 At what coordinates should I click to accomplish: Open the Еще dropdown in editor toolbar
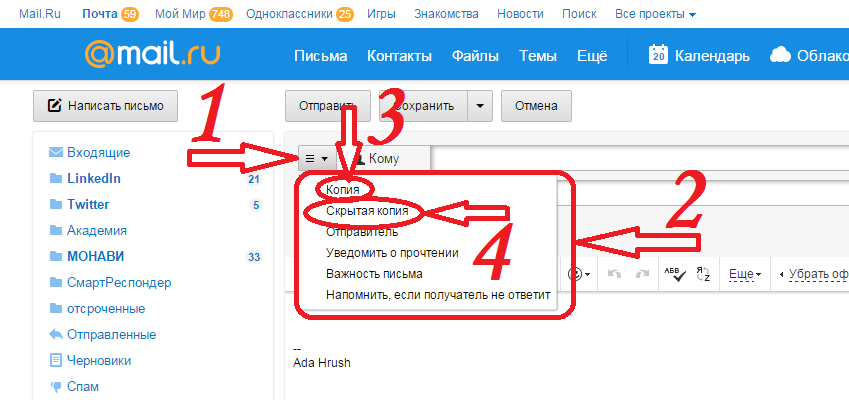coord(745,274)
